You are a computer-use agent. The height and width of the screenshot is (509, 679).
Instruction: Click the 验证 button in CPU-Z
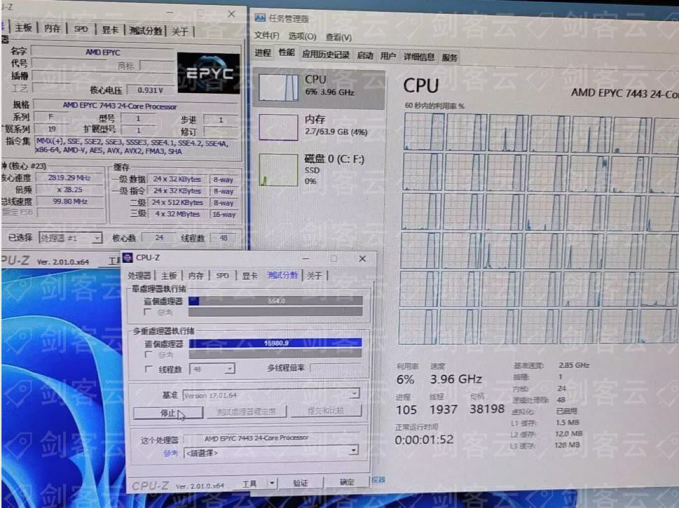[x=301, y=483]
